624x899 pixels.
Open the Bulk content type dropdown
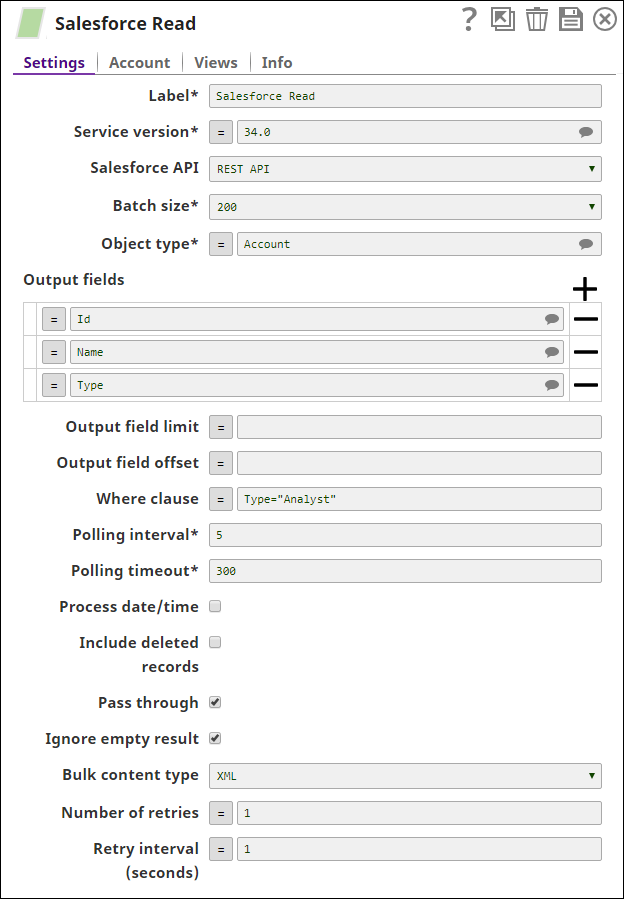click(405, 776)
